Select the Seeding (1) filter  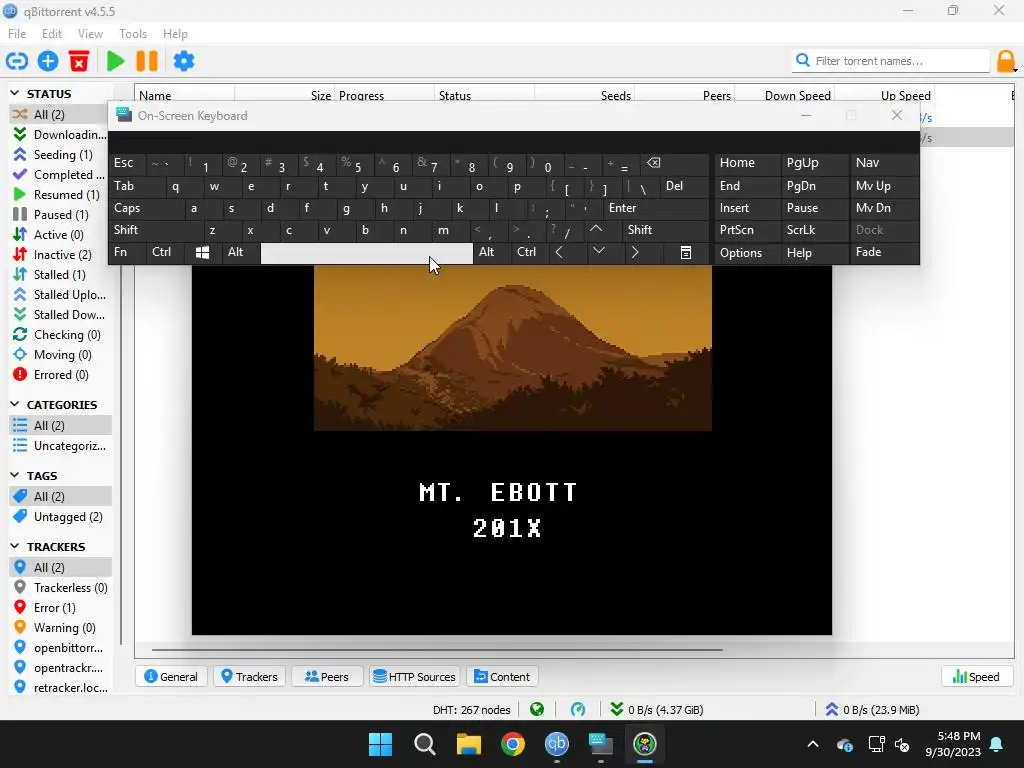coord(59,155)
